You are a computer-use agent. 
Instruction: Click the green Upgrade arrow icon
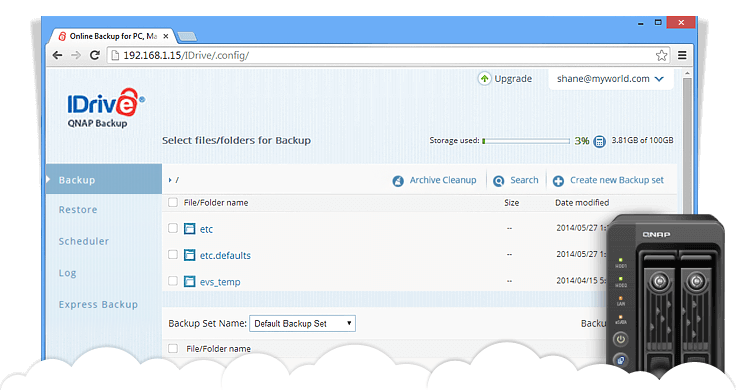(484, 78)
